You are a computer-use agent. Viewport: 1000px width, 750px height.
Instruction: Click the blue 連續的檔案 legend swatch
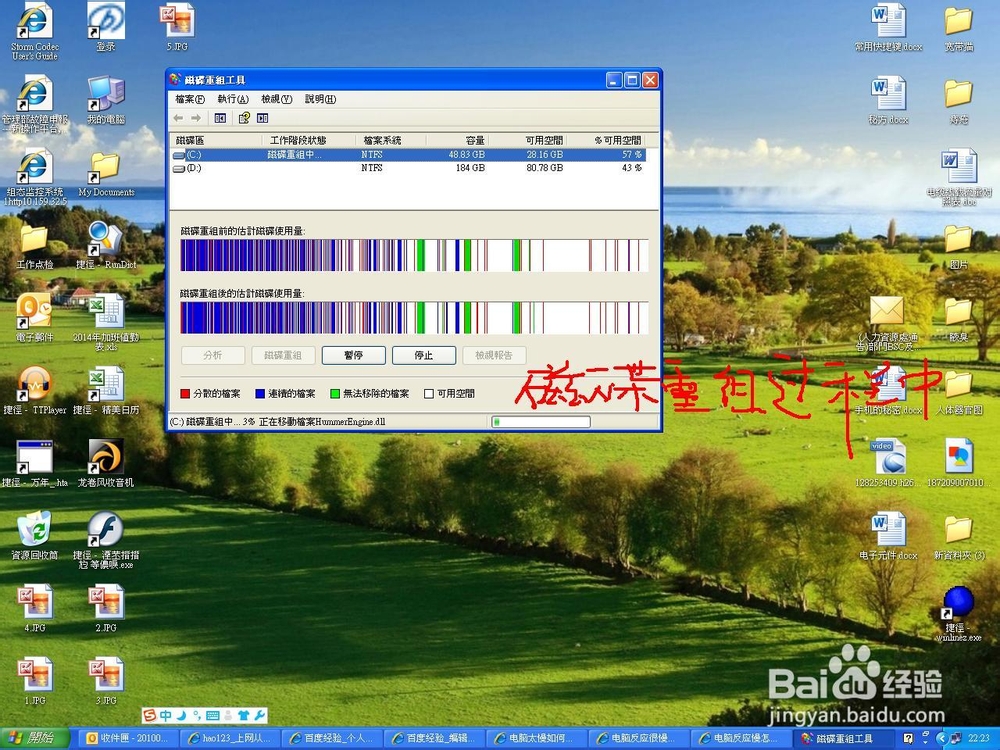pyautogui.click(x=260, y=394)
